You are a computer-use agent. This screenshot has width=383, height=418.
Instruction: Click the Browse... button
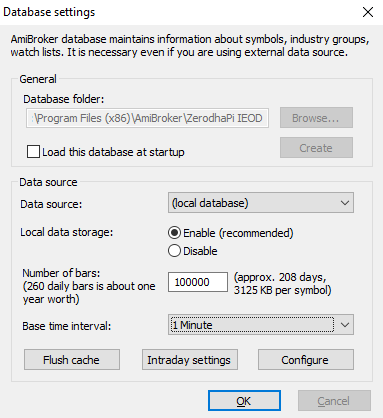pyautogui.click(x=316, y=118)
